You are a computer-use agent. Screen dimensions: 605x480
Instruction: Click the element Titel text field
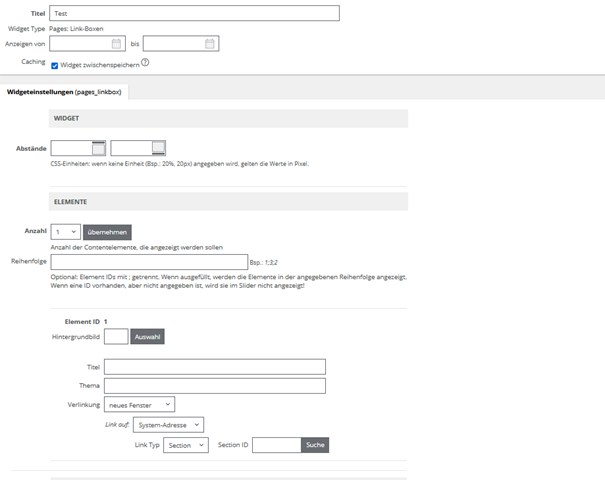[x=214, y=367]
